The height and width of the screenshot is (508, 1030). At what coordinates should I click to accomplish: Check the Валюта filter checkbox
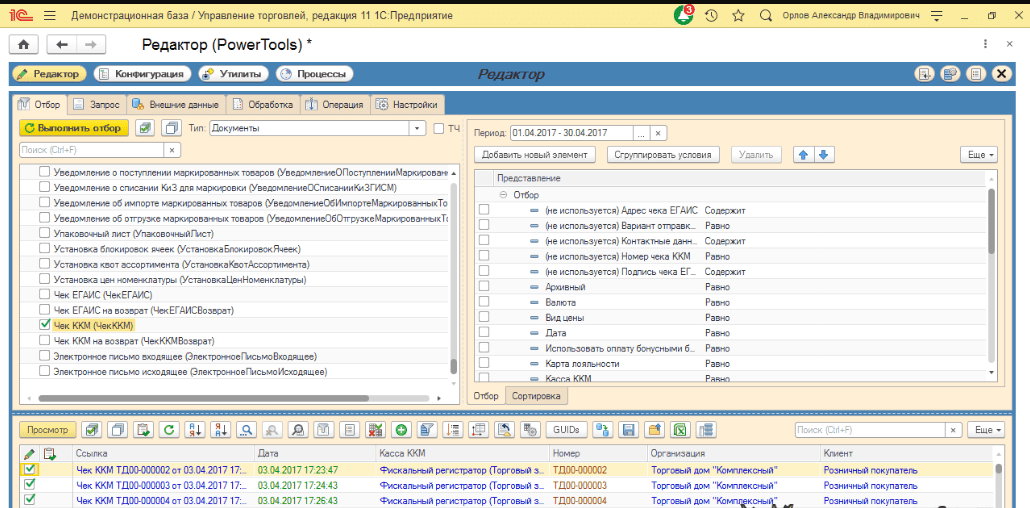point(484,301)
